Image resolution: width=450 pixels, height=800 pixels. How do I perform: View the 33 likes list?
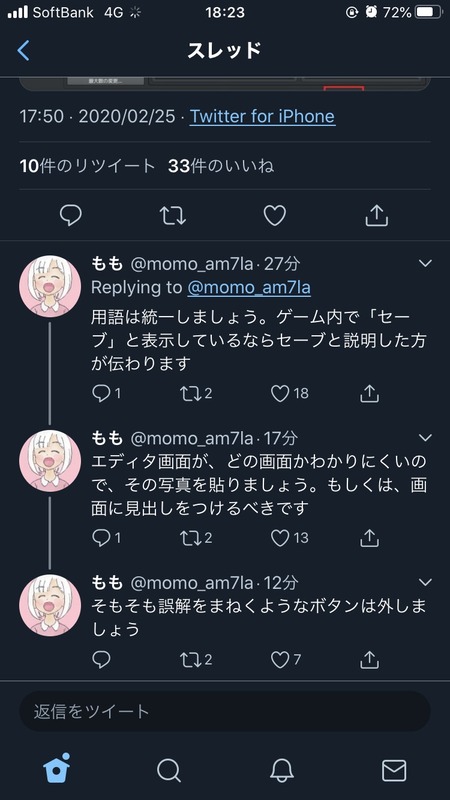point(221,166)
